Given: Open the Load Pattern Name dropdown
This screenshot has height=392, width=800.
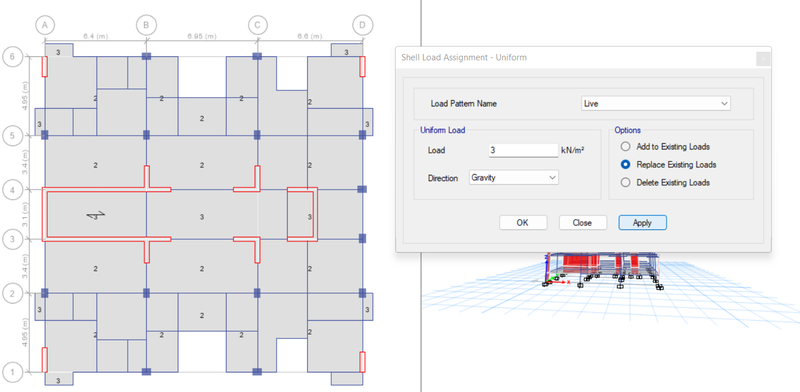Looking at the screenshot, I should click(656, 103).
